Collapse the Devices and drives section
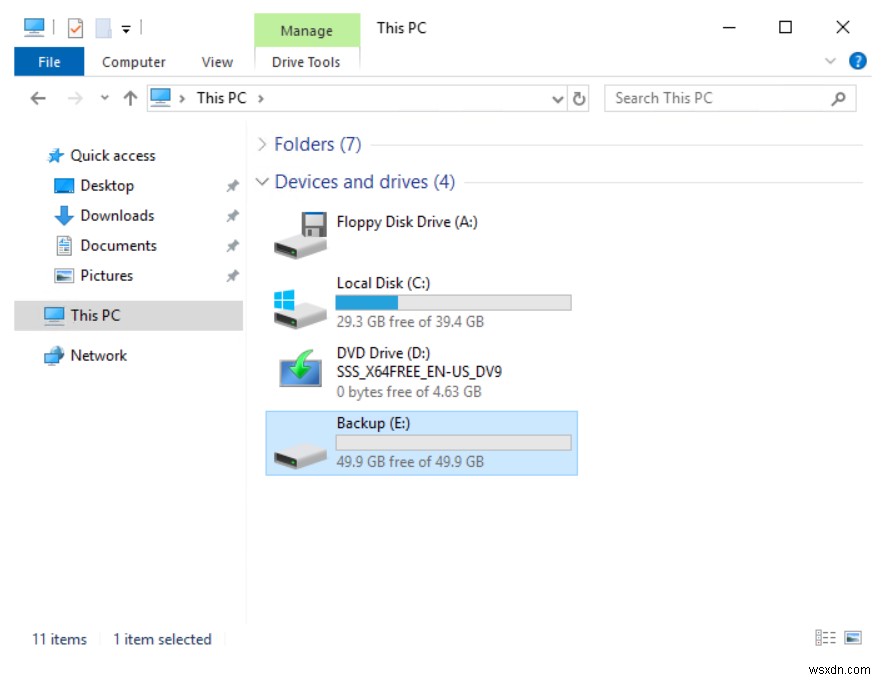The image size is (882, 680). coord(262,181)
